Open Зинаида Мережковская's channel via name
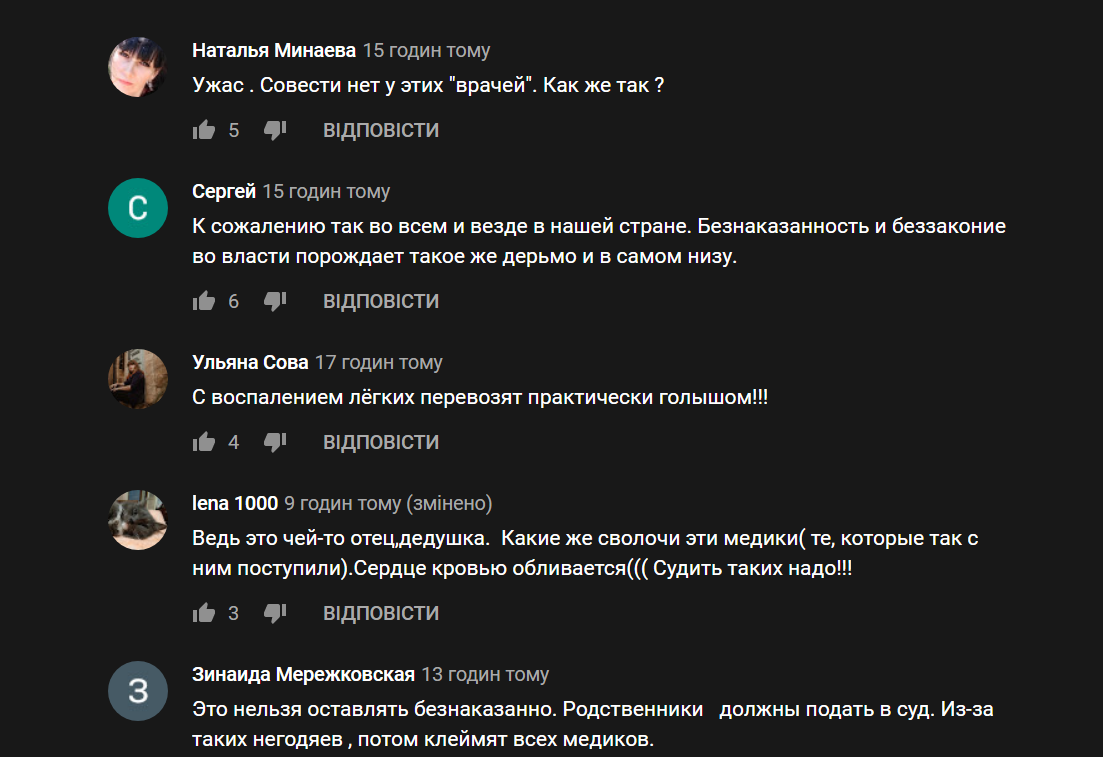Screen dimensions: 1103x757 303,675
